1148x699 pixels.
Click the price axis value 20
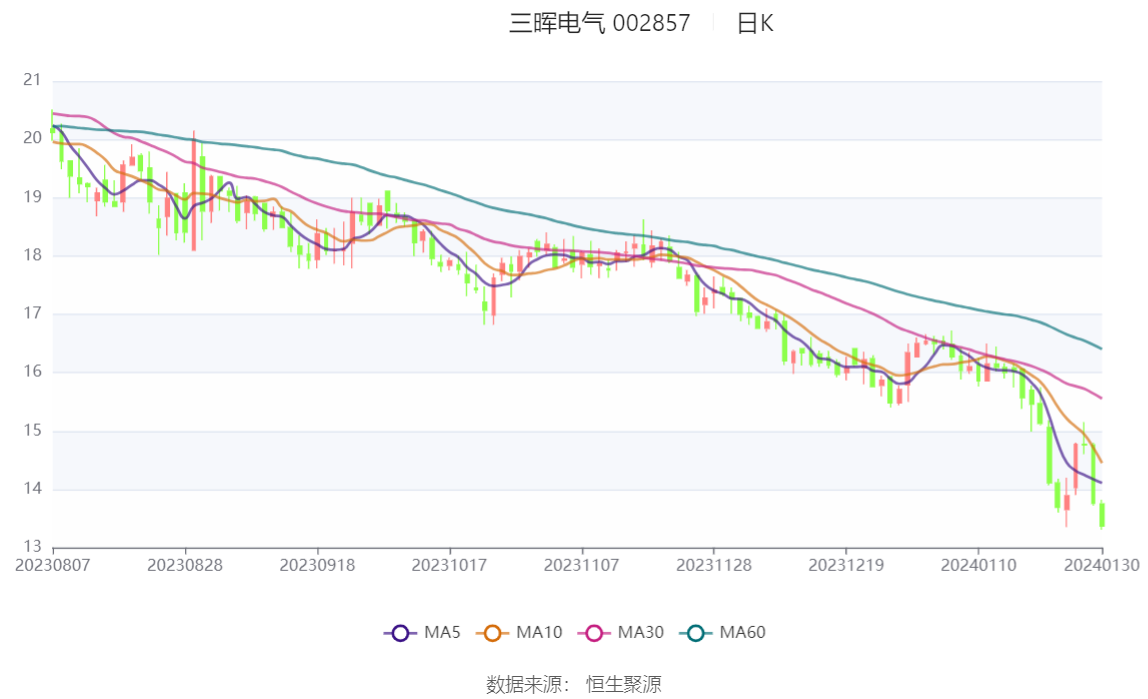32,138
